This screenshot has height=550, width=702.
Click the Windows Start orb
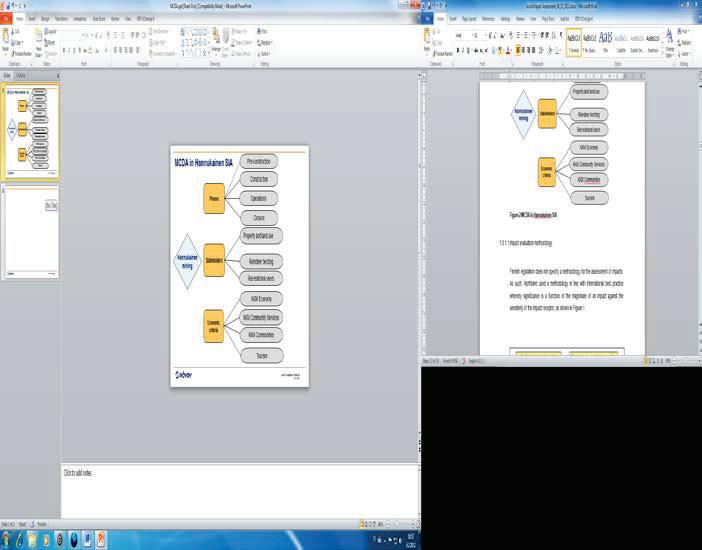[5, 540]
